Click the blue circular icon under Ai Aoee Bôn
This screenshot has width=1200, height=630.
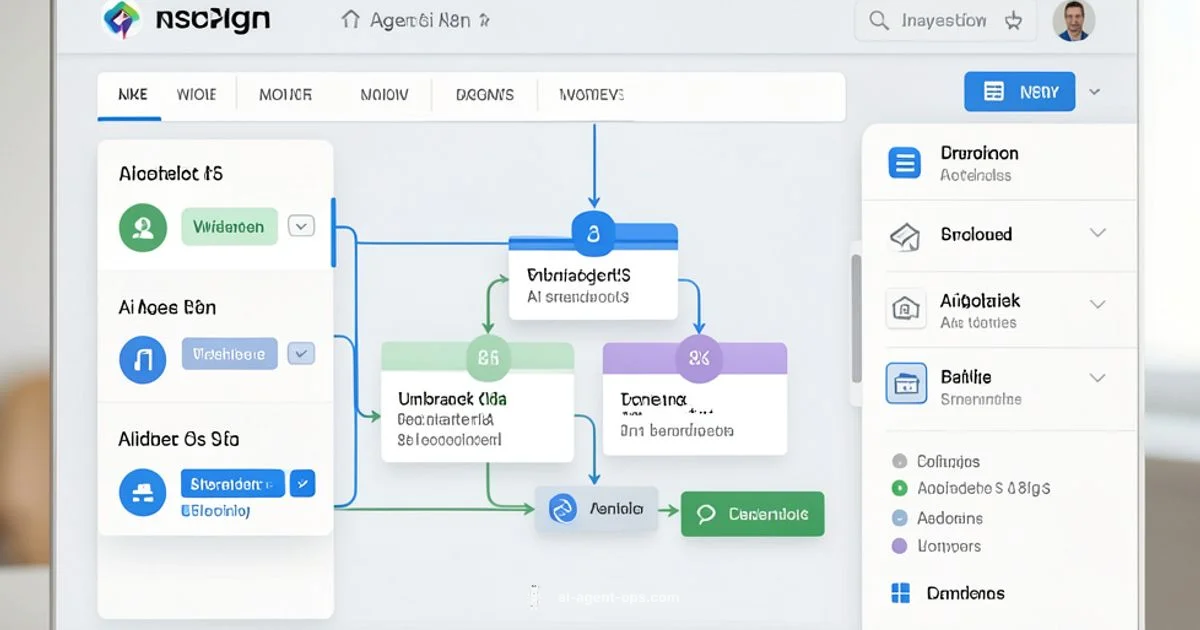(x=143, y=359)
